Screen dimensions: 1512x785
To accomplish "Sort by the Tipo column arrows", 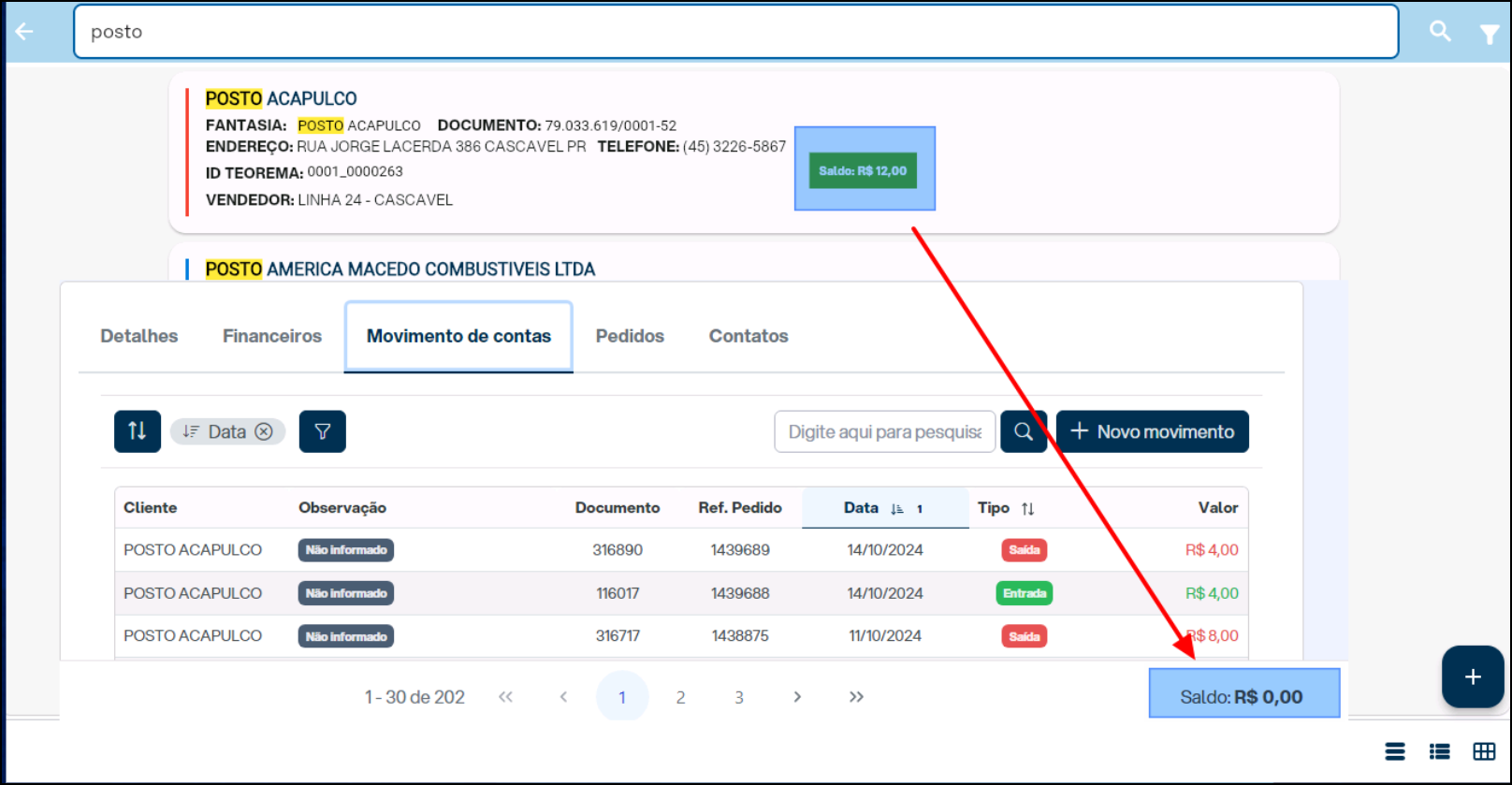I will tap(1027, 509).
